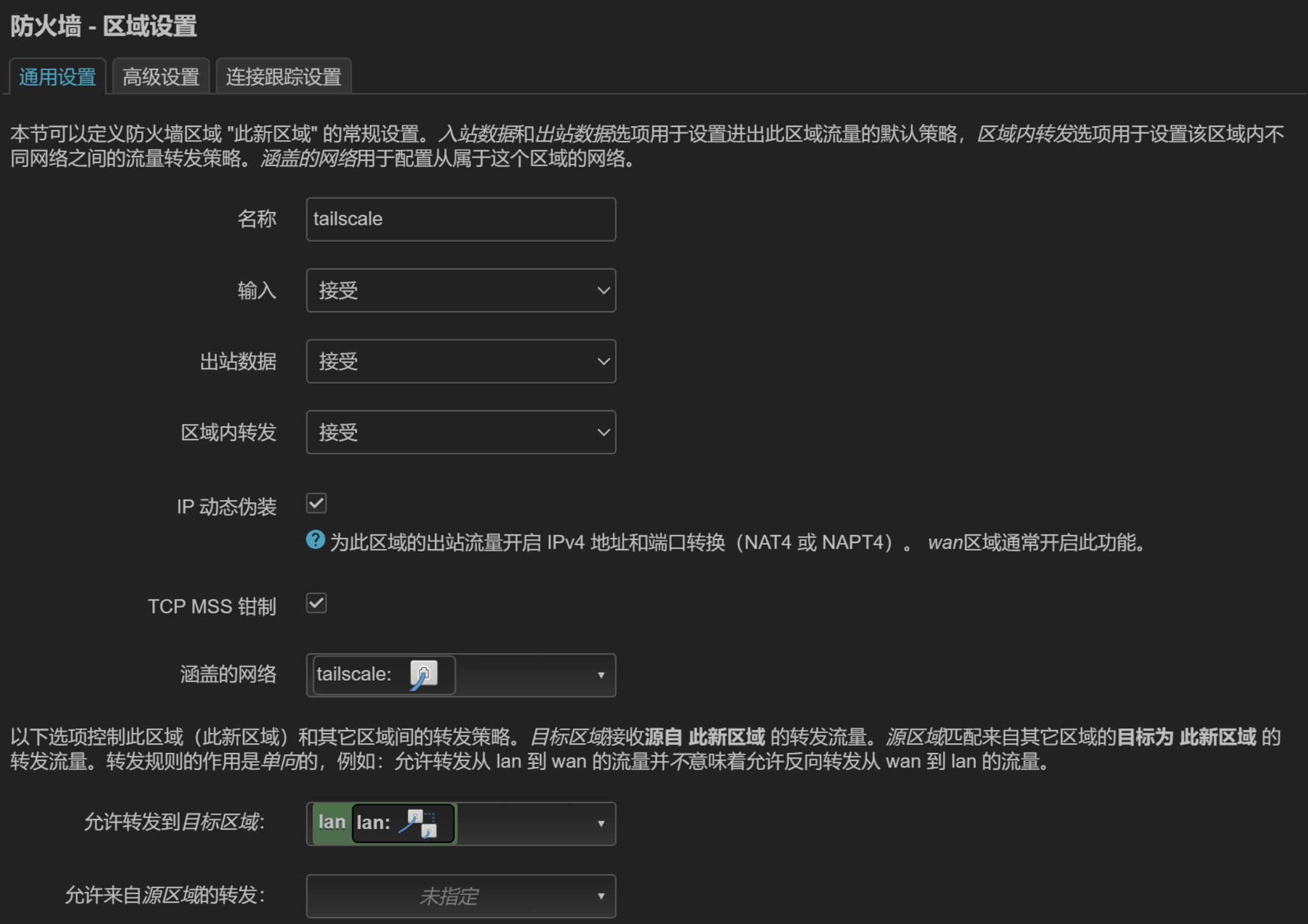The width and height of the screenshot is (1308, 924).
Task: Click the 允许来自源区域的转发 label
Action: pos(165,895)
